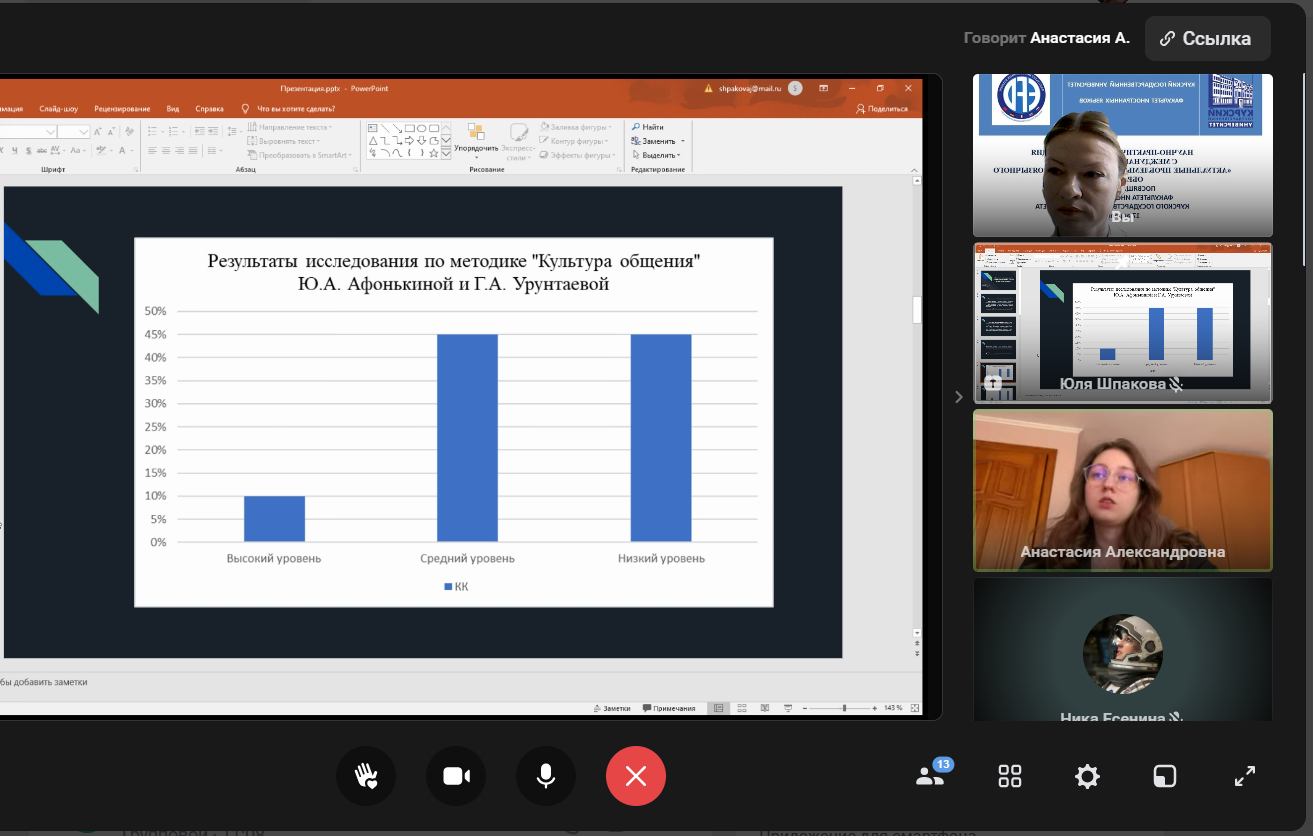Select Анастасия Александровна video tile

coord(1122,490)
